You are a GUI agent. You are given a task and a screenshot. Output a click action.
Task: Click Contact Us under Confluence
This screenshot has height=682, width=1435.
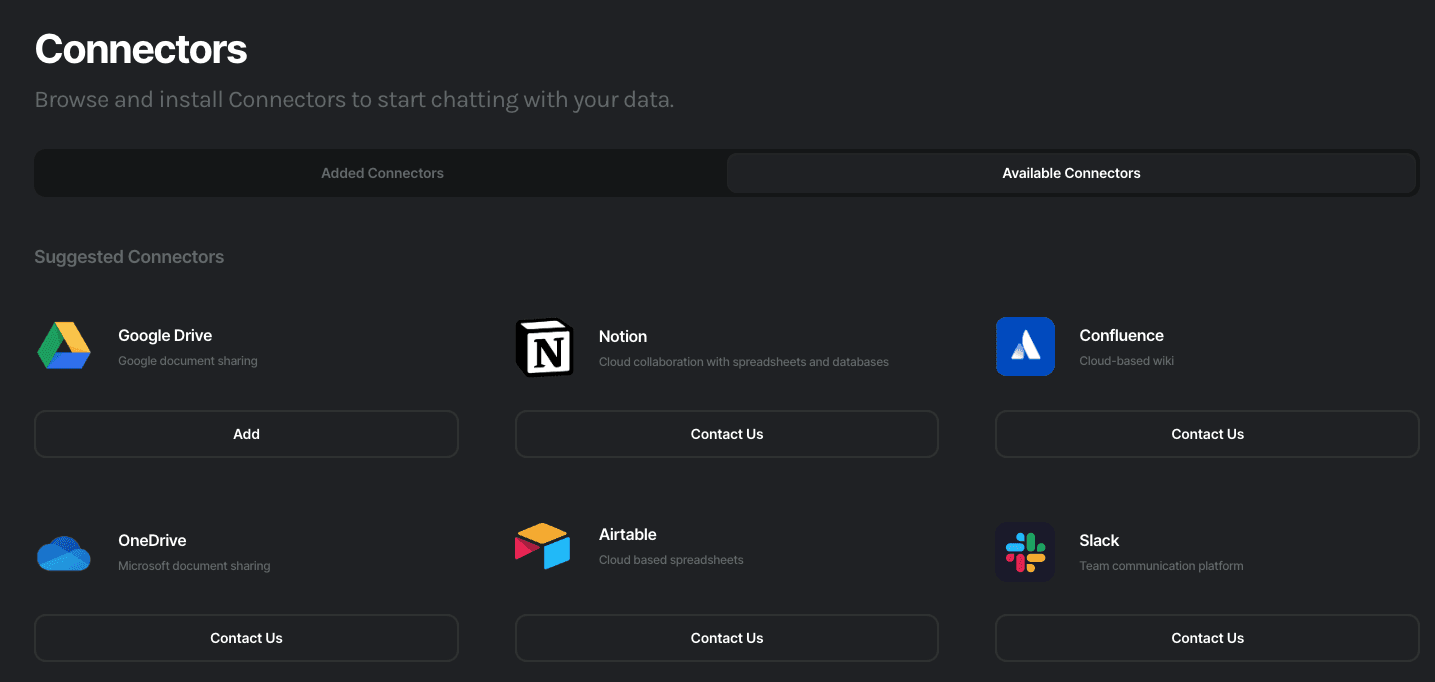(x=1207, y=434)
